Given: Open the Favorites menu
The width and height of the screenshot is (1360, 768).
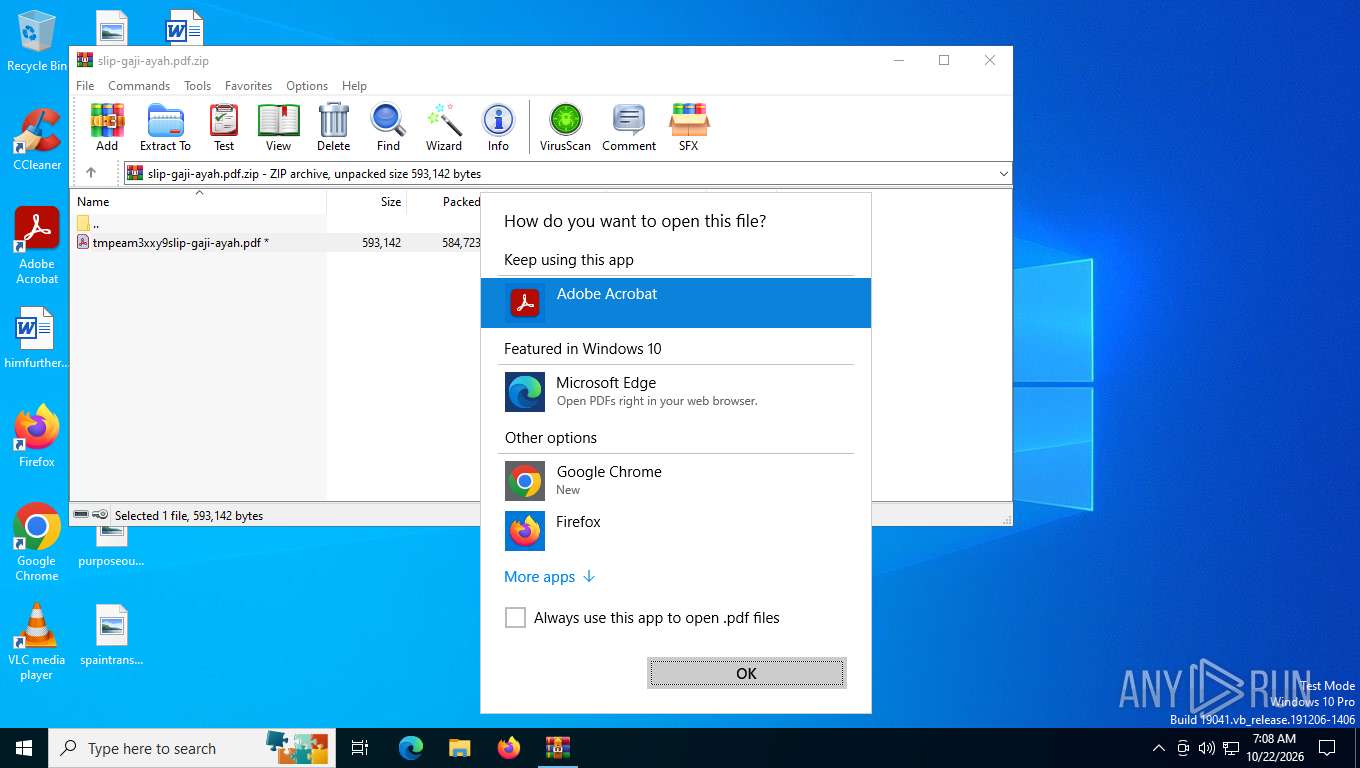Looking at the screenshot, I should point(248,86).
